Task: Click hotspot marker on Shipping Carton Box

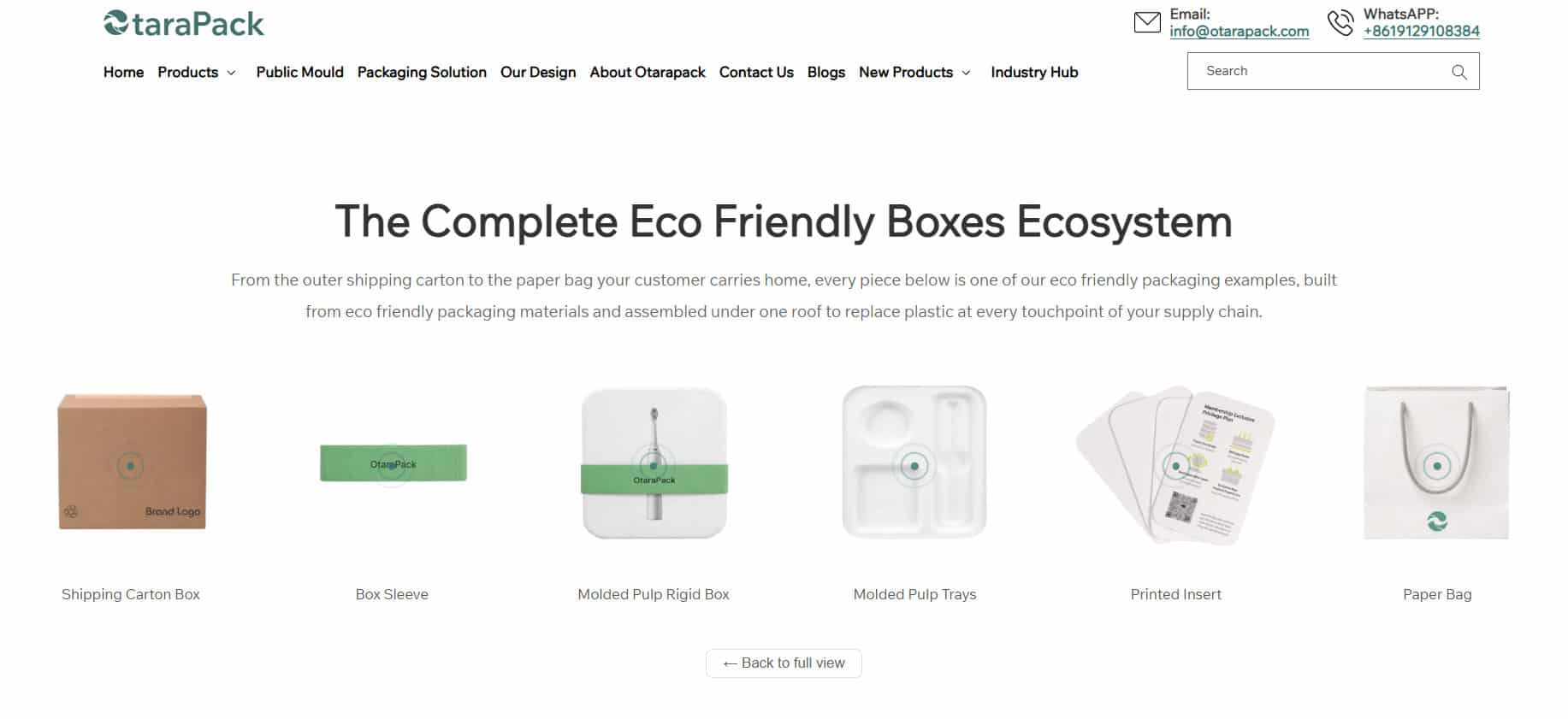Action: tap(130, 466)
